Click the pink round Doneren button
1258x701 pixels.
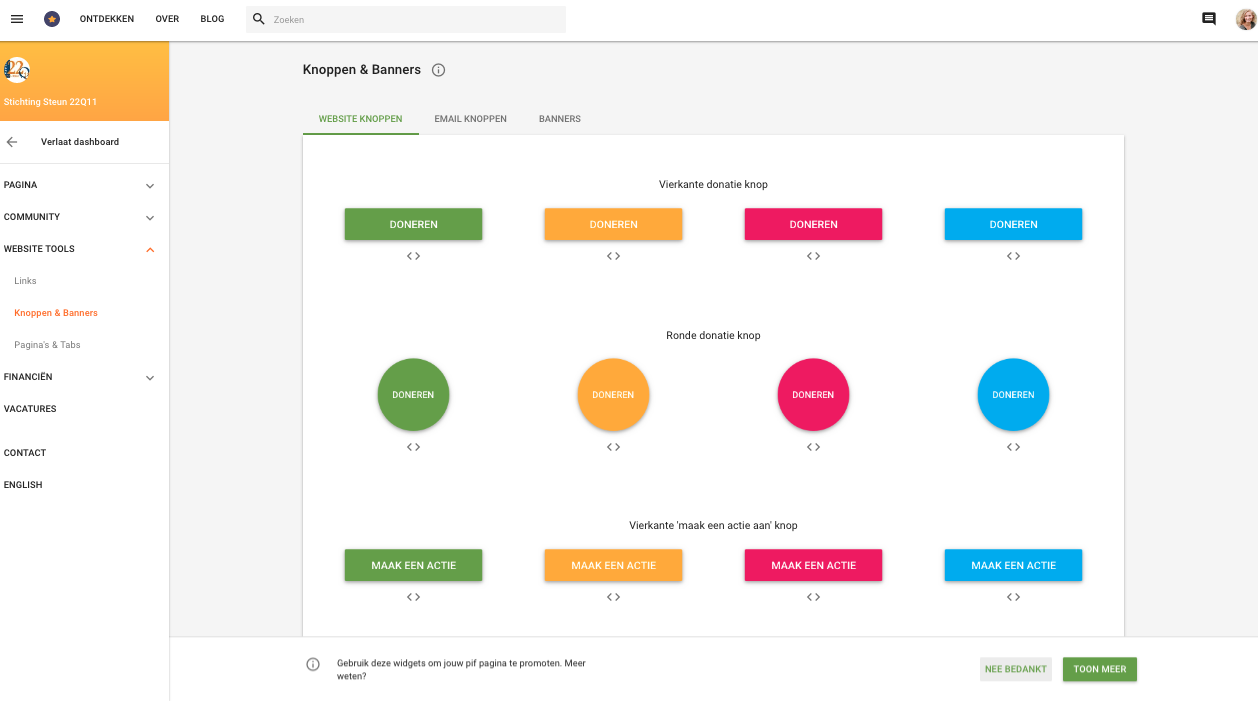(x=813, y=395)
